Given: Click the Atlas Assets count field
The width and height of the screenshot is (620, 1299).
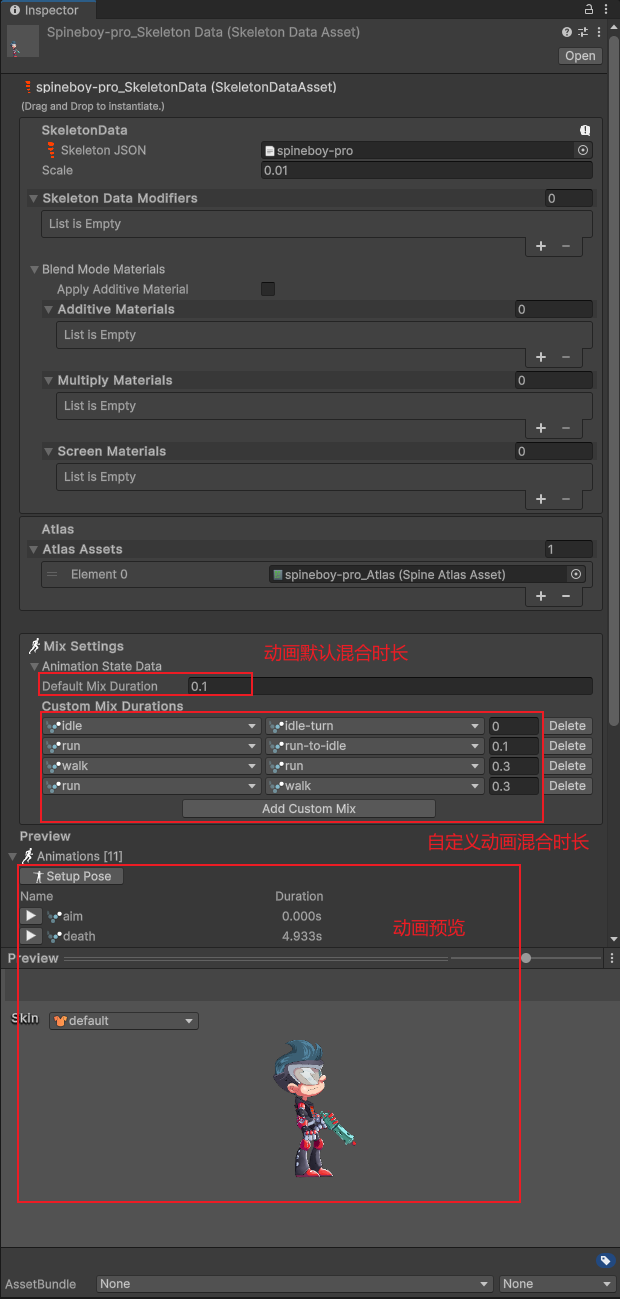Looking at the screenshot, I should 569,549.
